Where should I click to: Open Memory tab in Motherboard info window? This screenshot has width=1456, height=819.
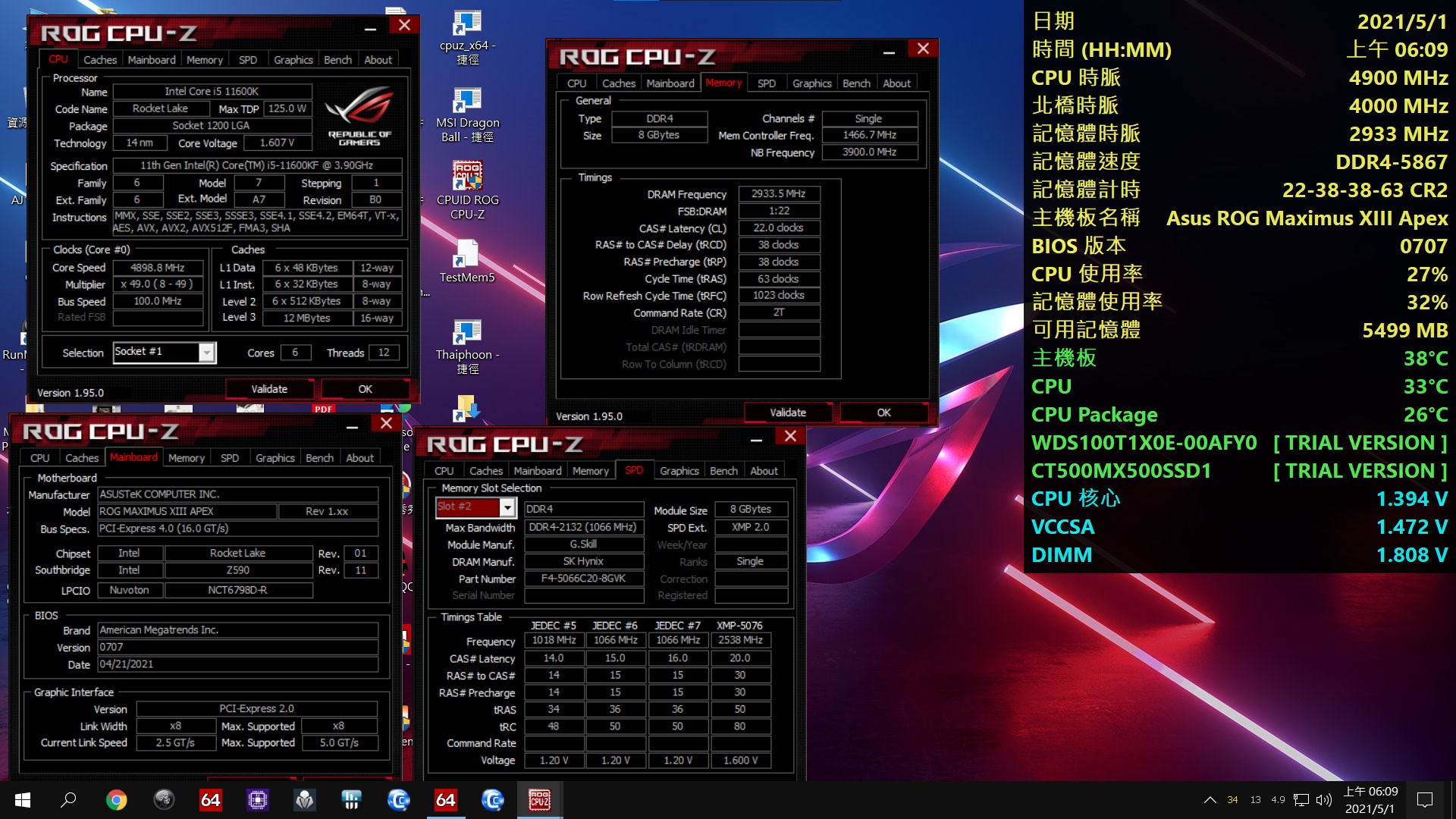tap(187, 458)
